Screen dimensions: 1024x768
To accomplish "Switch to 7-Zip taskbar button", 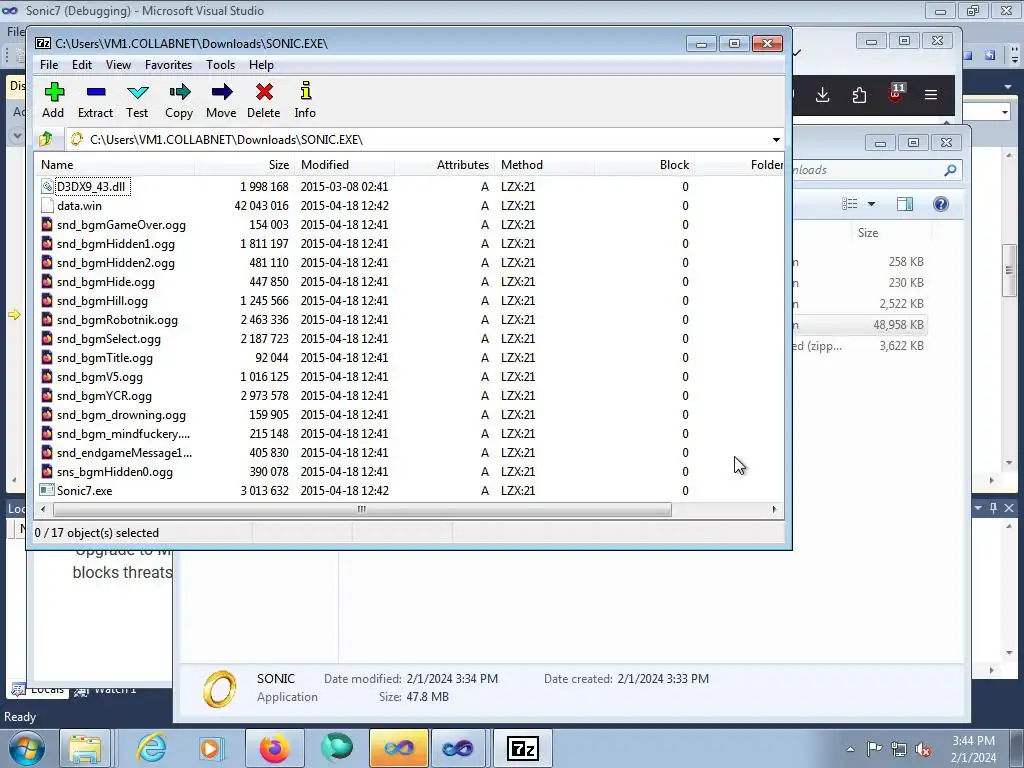I will (x=522, y=748).
